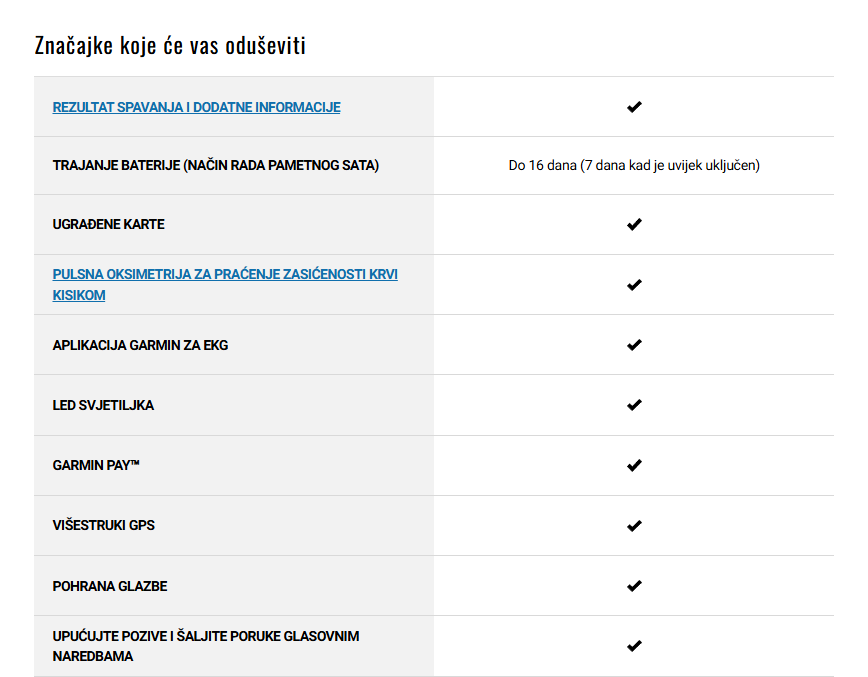The width and height of the screenshot is (868, 677).
Task: Click checkmark beside LED svjetiljka
Action: (634, 405)
